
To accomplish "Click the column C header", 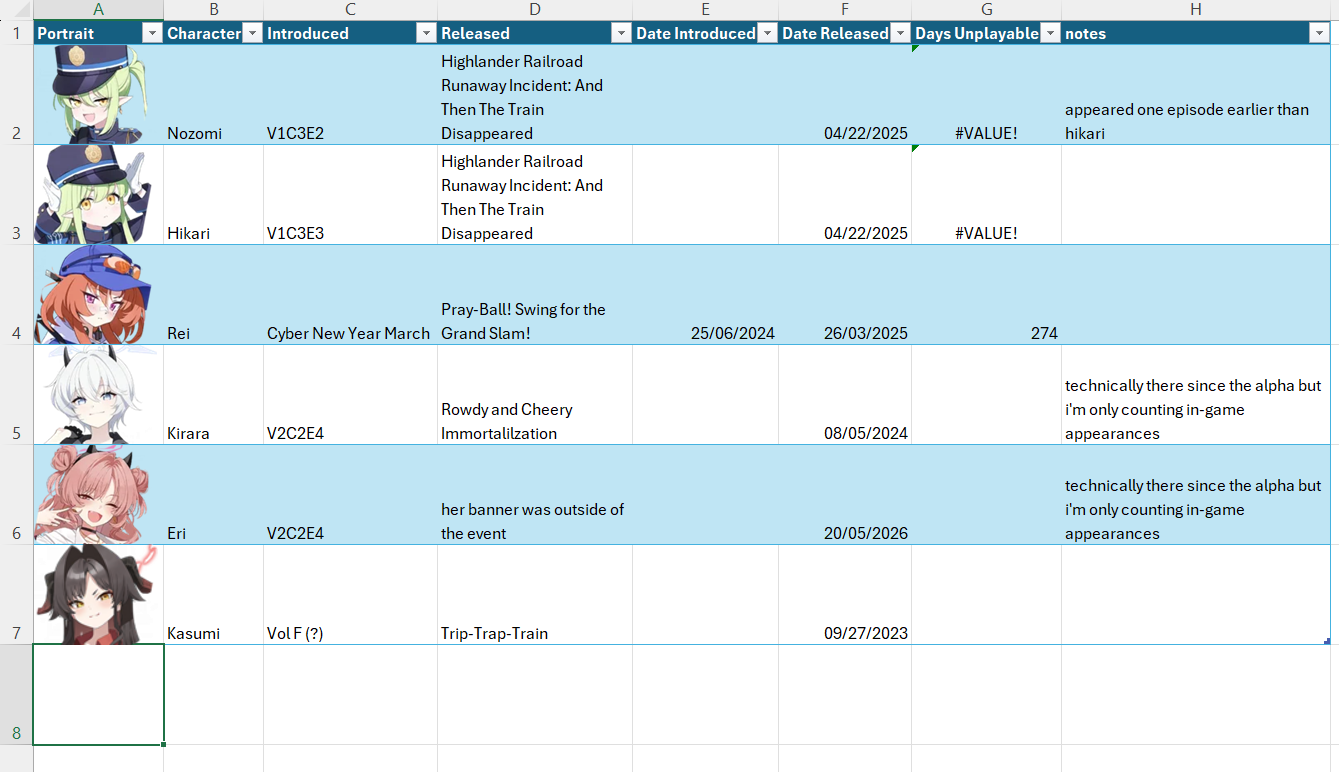I will (350, 9).
